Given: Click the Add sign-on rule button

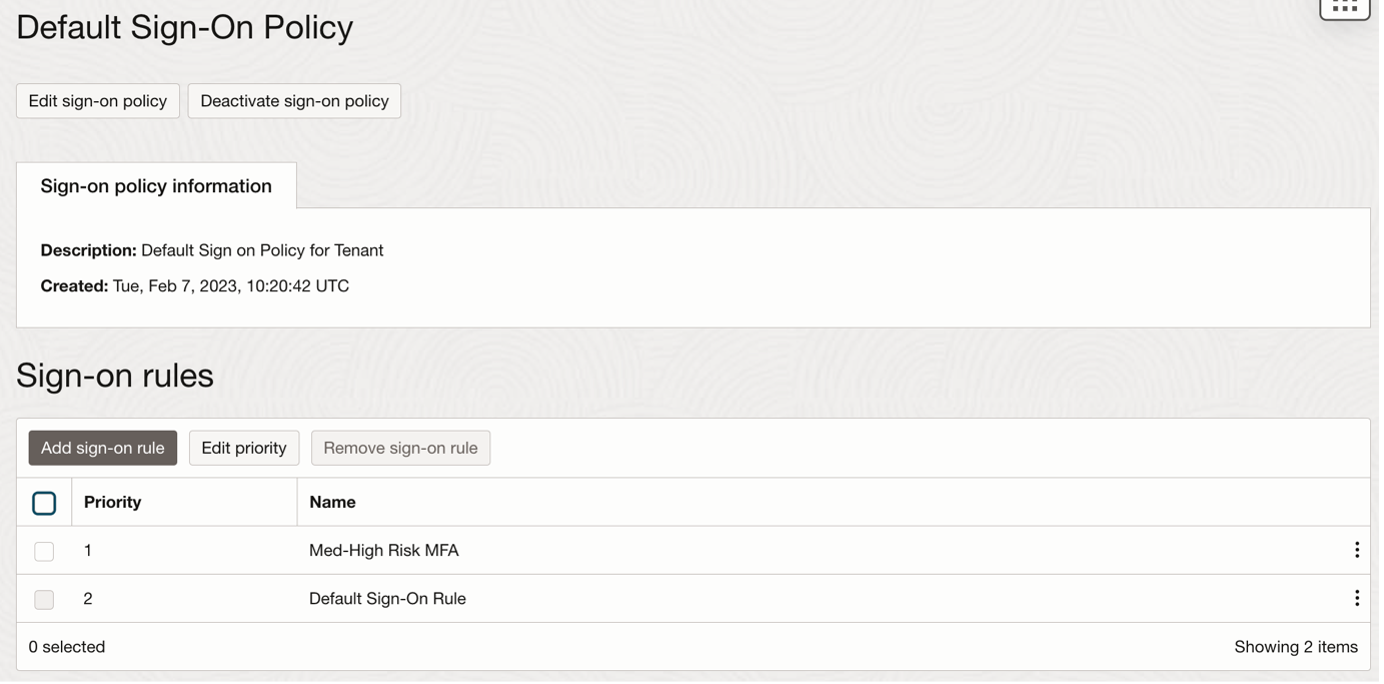Looking at the screenshot, I should pos(102,448).
